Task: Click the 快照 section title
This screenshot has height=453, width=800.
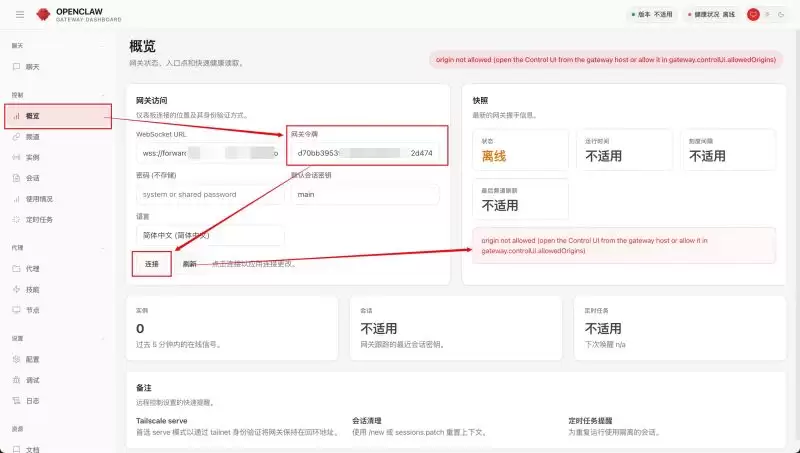Action: click(481, 100)
